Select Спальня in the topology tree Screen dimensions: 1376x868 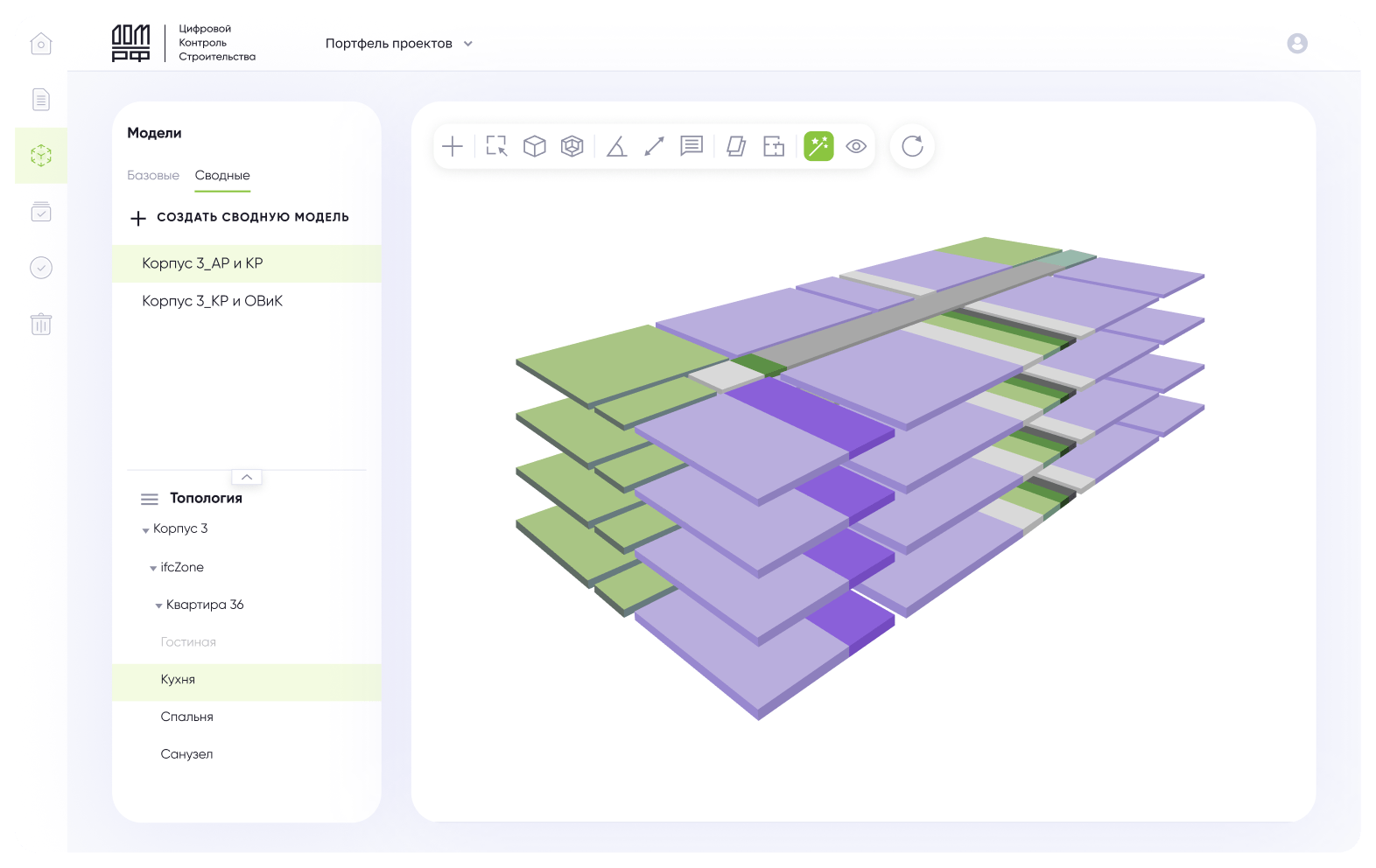(187, 717)
